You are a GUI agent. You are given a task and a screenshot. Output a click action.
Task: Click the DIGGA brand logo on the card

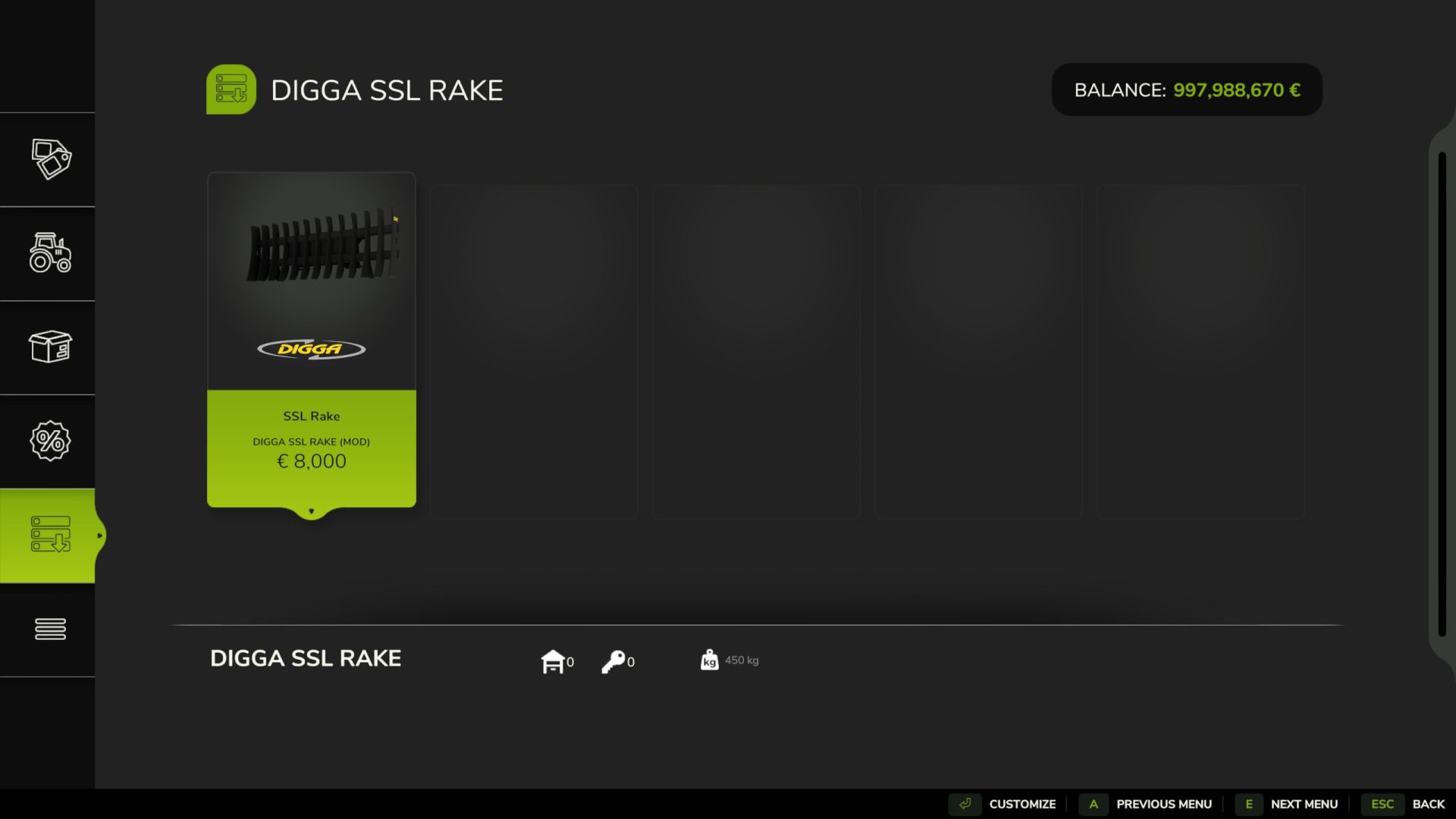tap(311, 349)
